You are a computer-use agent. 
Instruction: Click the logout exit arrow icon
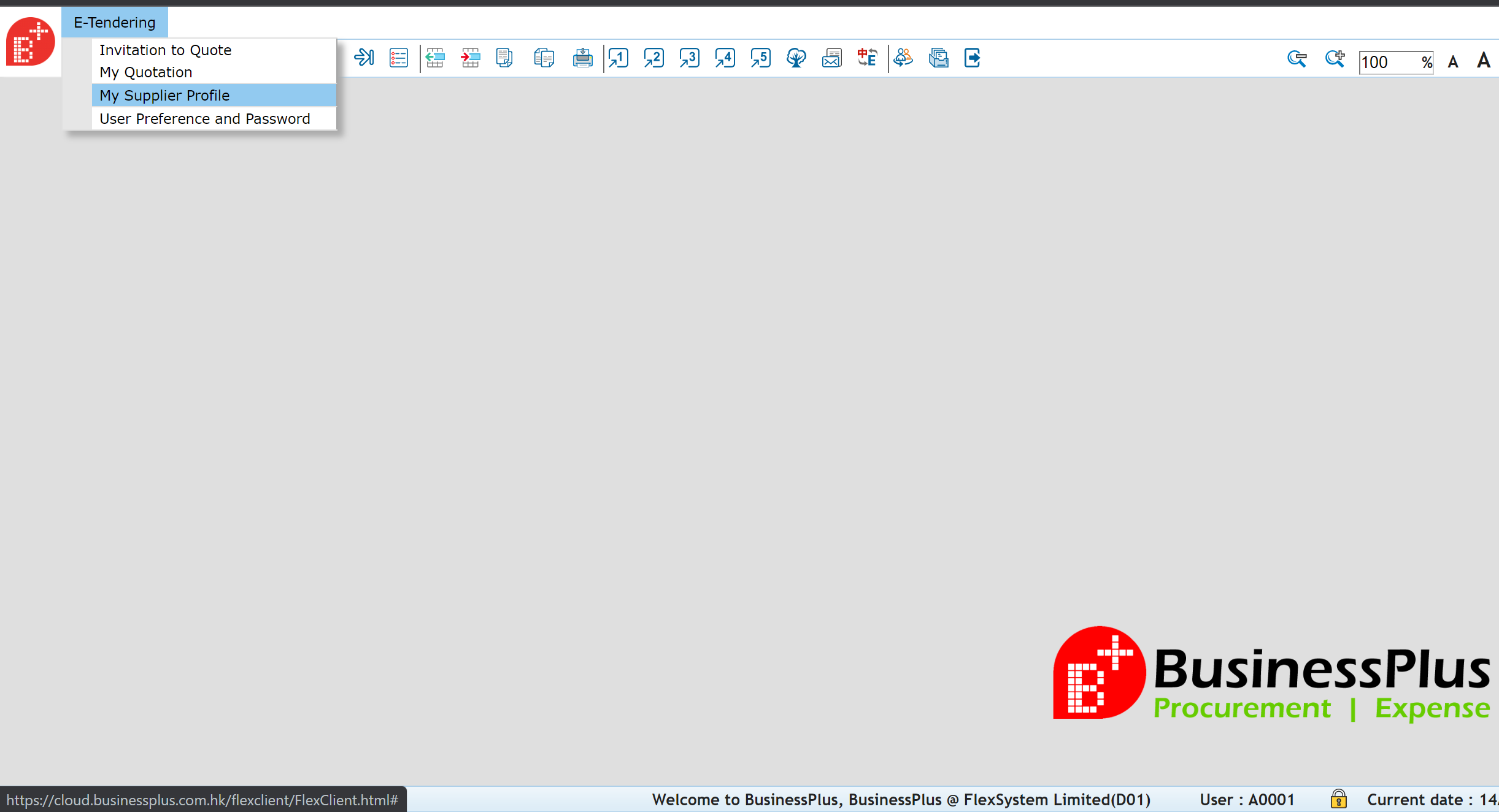[973, 58]
